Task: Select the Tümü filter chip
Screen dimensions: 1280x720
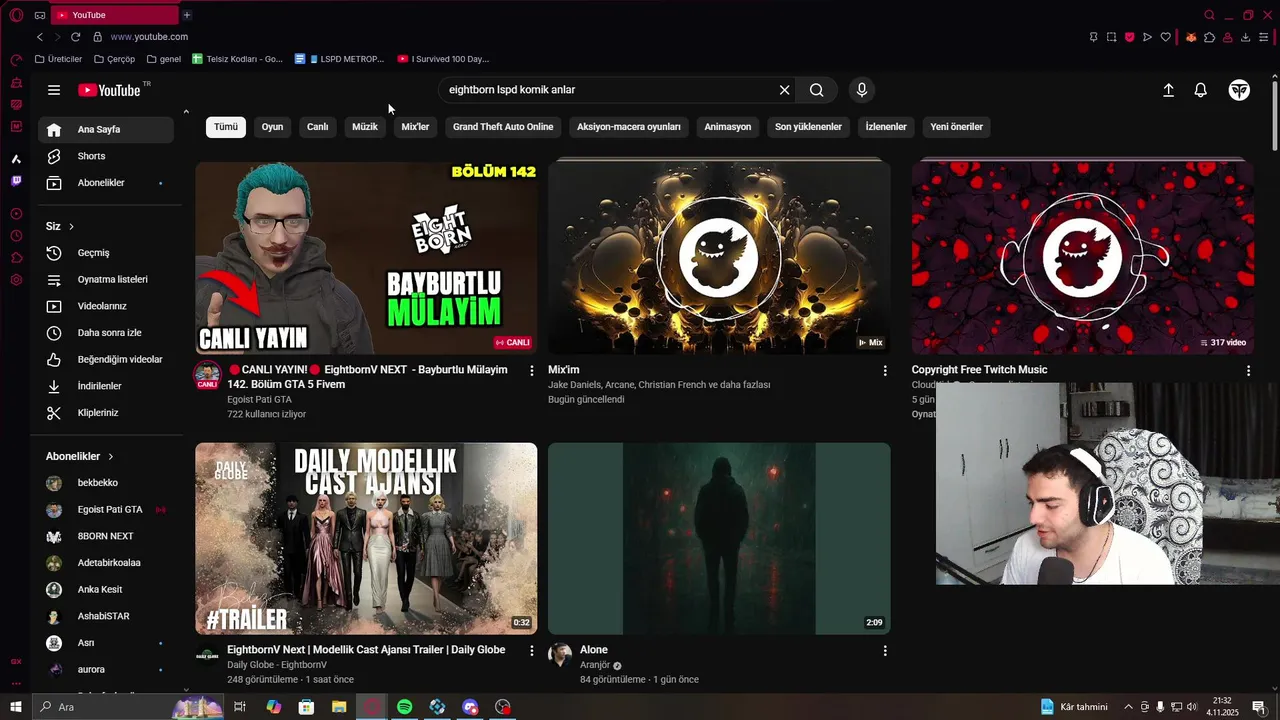Action: pos(226,127)
